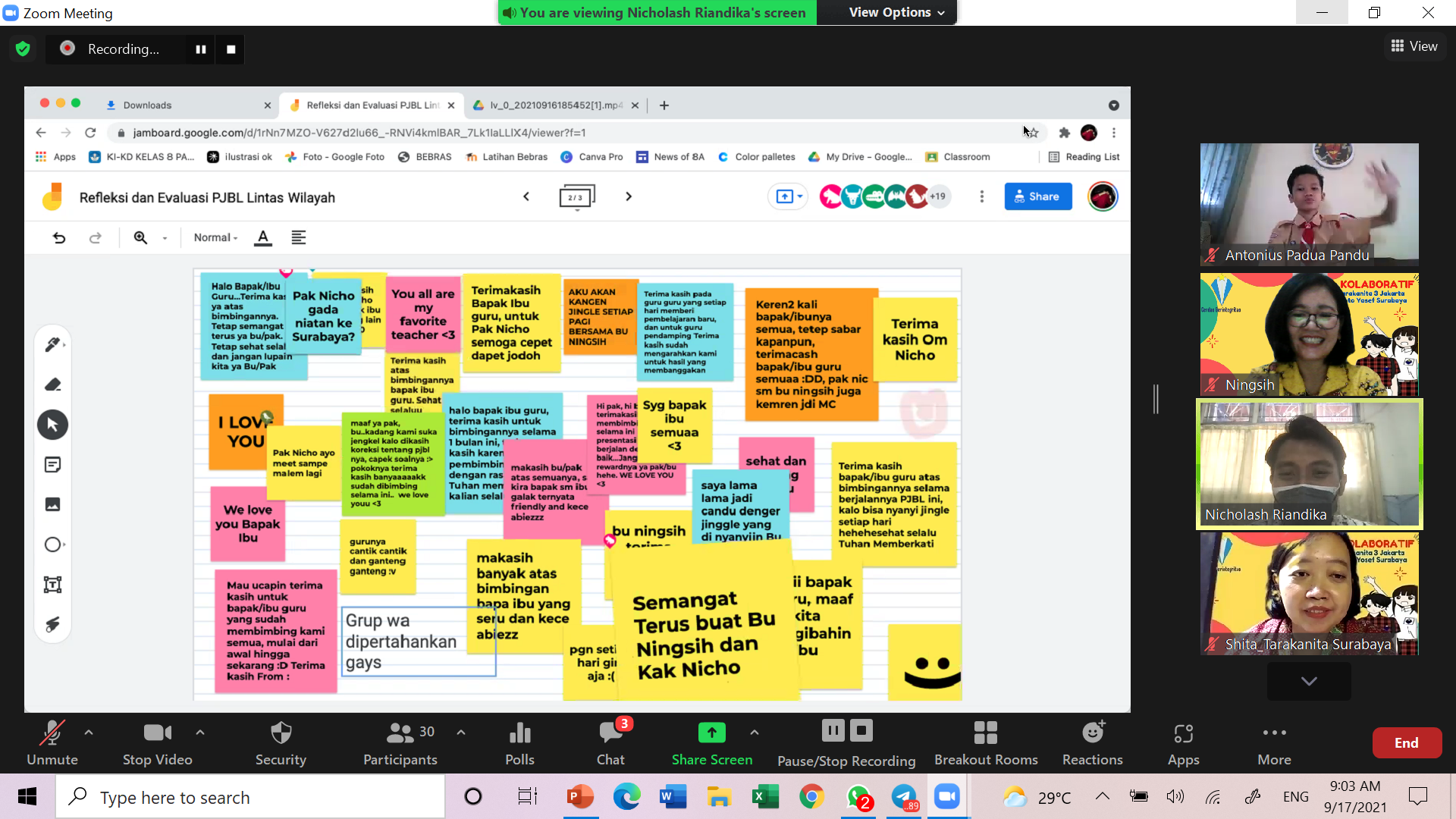Image resolution: width=1456 pixels, height=819 pixels.
Task: Stop Video in Zoom toolbar
Action: coord(157,743)
